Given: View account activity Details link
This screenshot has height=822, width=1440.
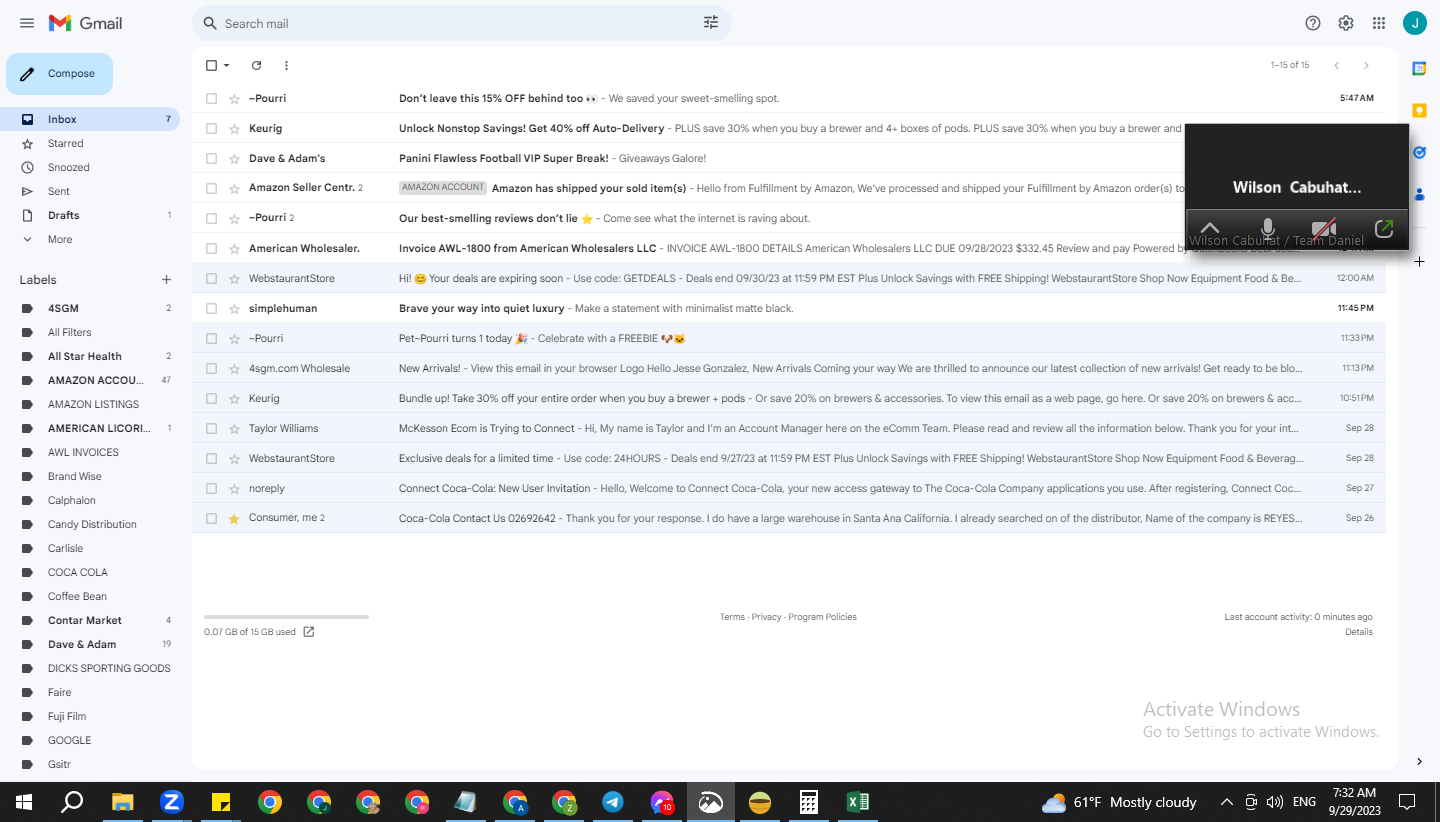Looking at the screenshot, I should 1358,632.
